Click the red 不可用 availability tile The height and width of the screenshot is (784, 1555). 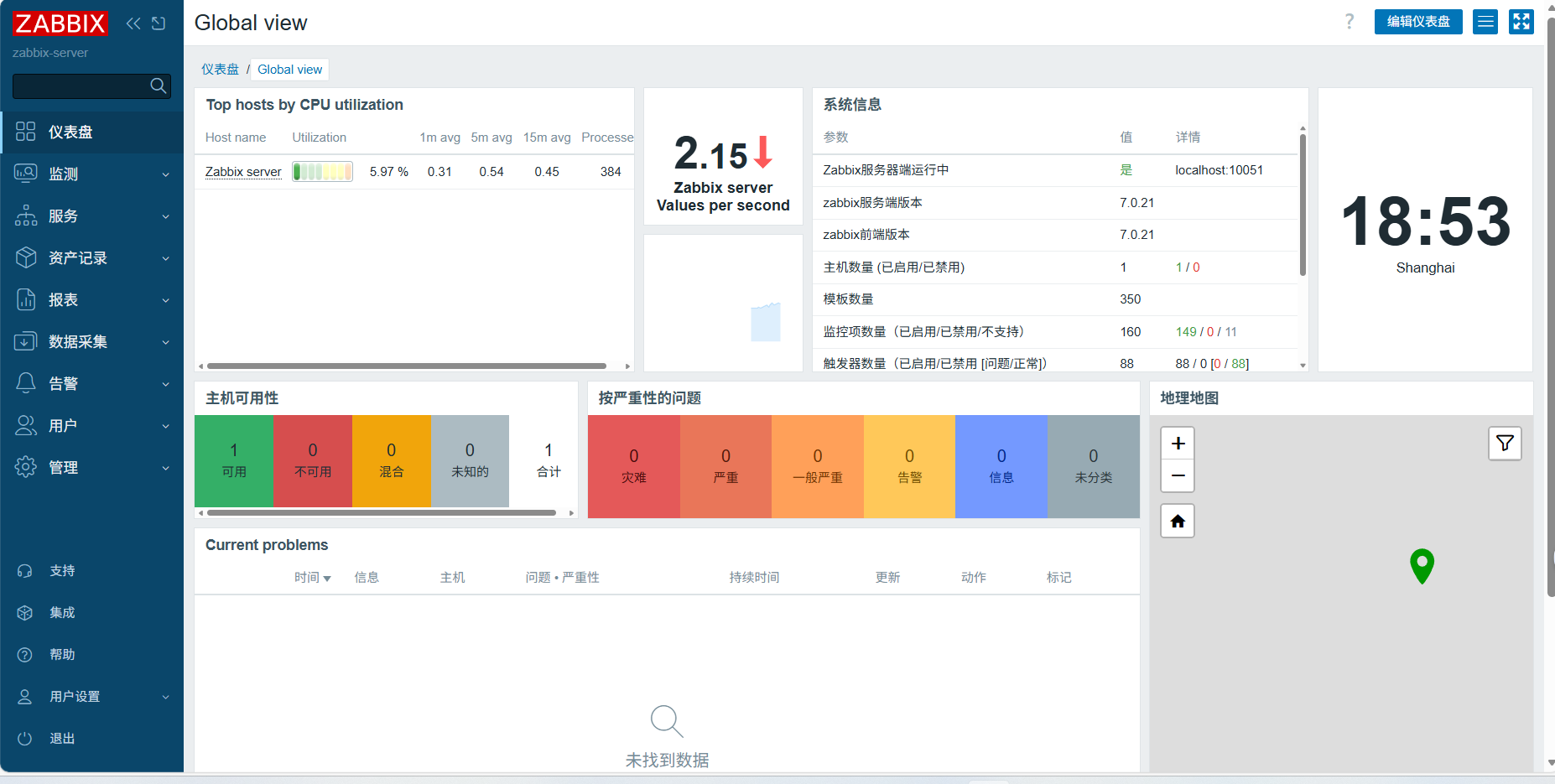click(x=313, y=461)
